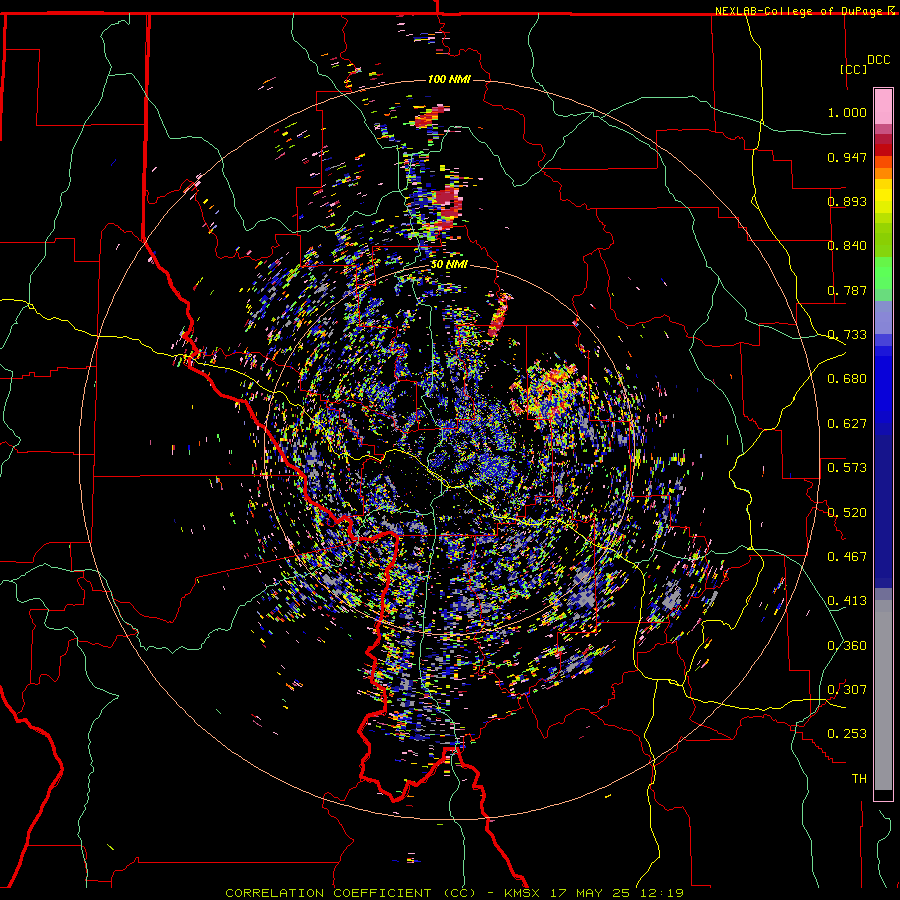Click the 50 NMI range ring label

click(x=449, y=265)
